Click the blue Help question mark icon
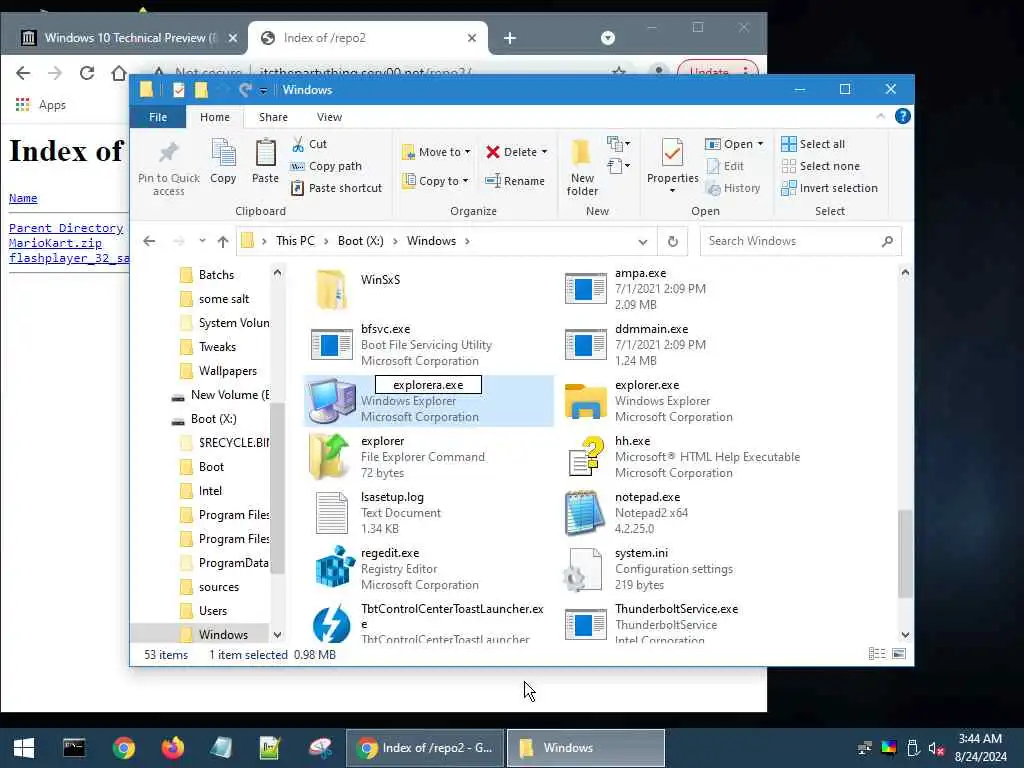Image resolution: width=1024 pixels, height=768 pixels. tap(903, 116)
